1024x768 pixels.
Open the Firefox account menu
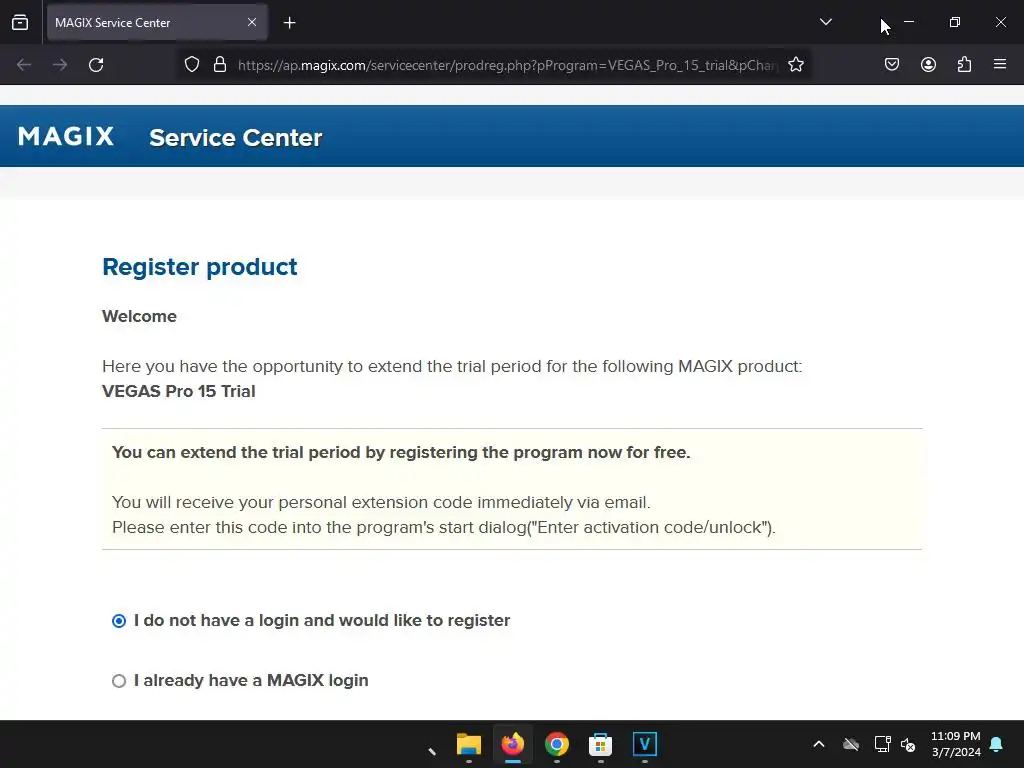[928, 64]
